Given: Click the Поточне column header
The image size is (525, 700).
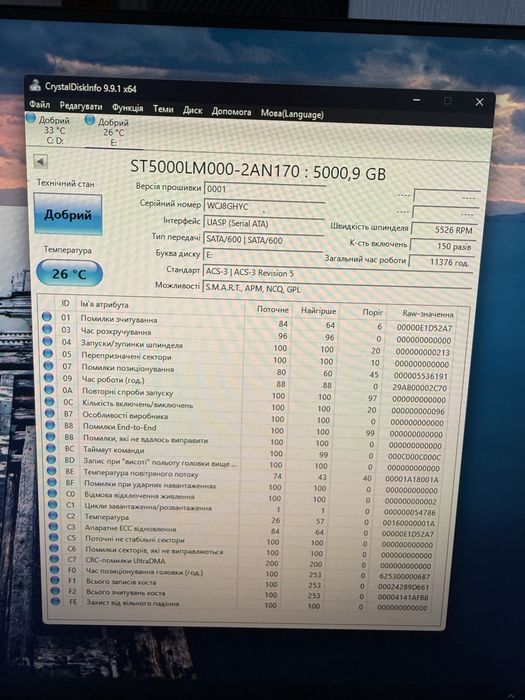Looking at the screenshot, I should click(x=273, y=309).
